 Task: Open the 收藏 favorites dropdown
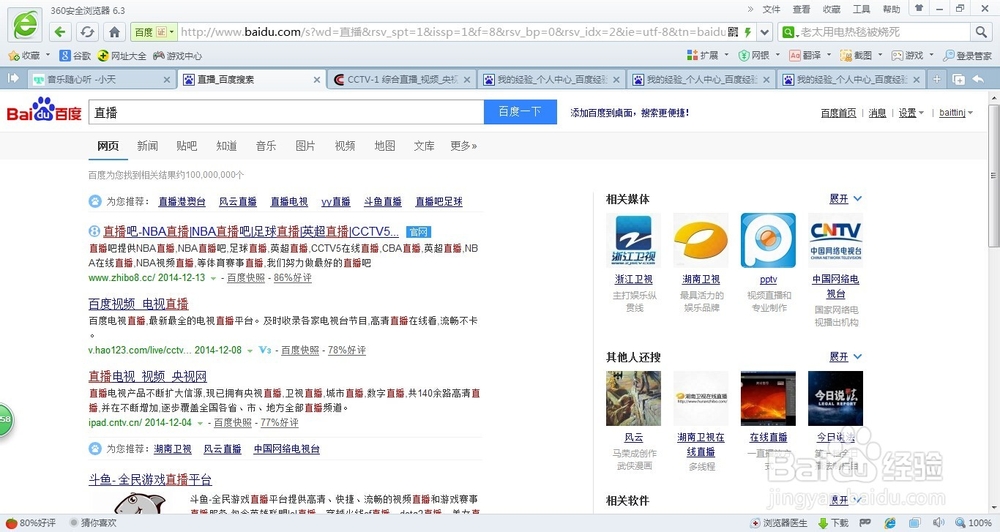29,55
